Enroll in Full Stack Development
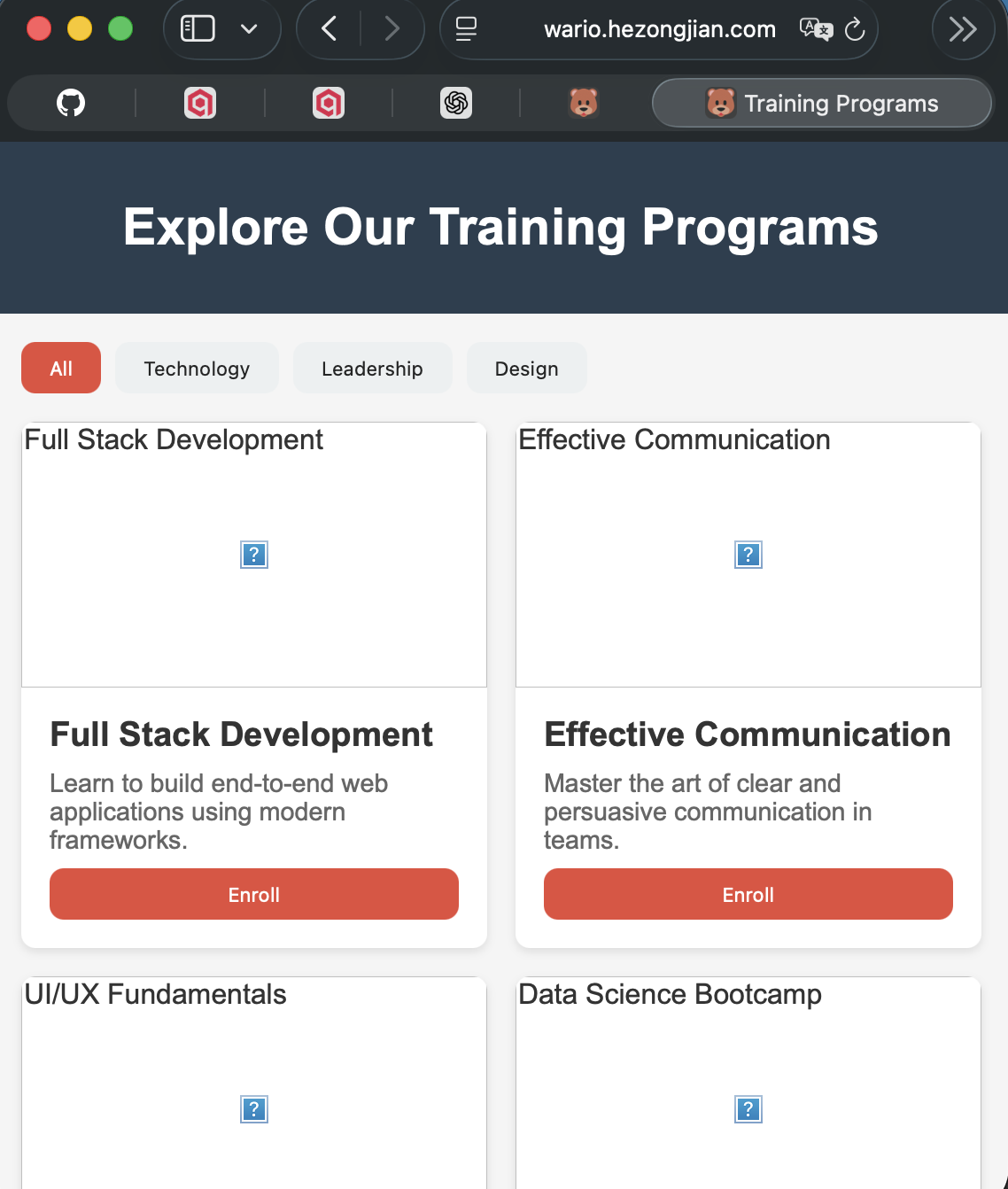The height and width of the screenshot is (1189, 1008). click(254, 895)
